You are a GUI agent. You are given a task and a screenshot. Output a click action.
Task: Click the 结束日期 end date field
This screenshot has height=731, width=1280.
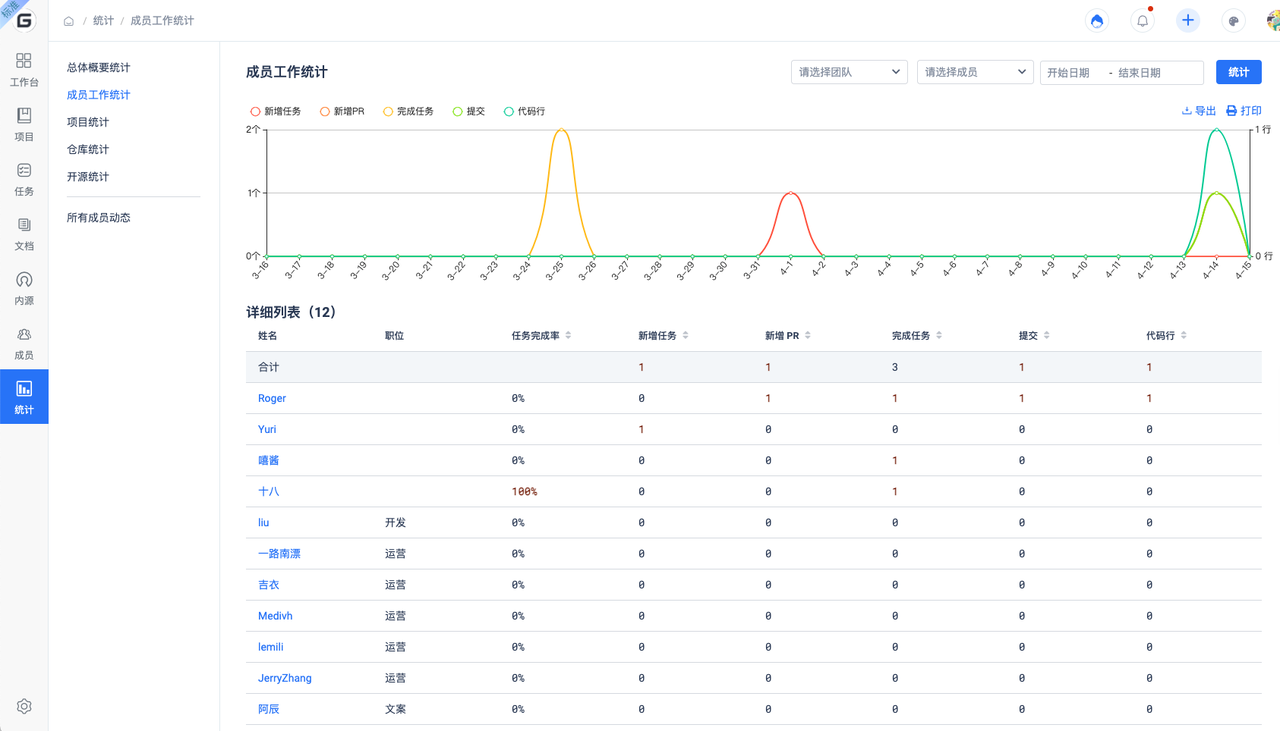pos(1140,73)
